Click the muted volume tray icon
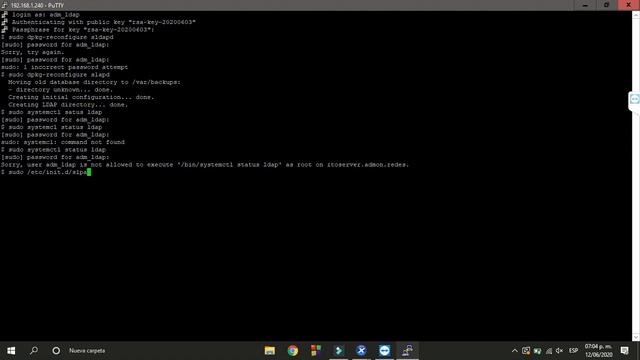 [560, 351]
